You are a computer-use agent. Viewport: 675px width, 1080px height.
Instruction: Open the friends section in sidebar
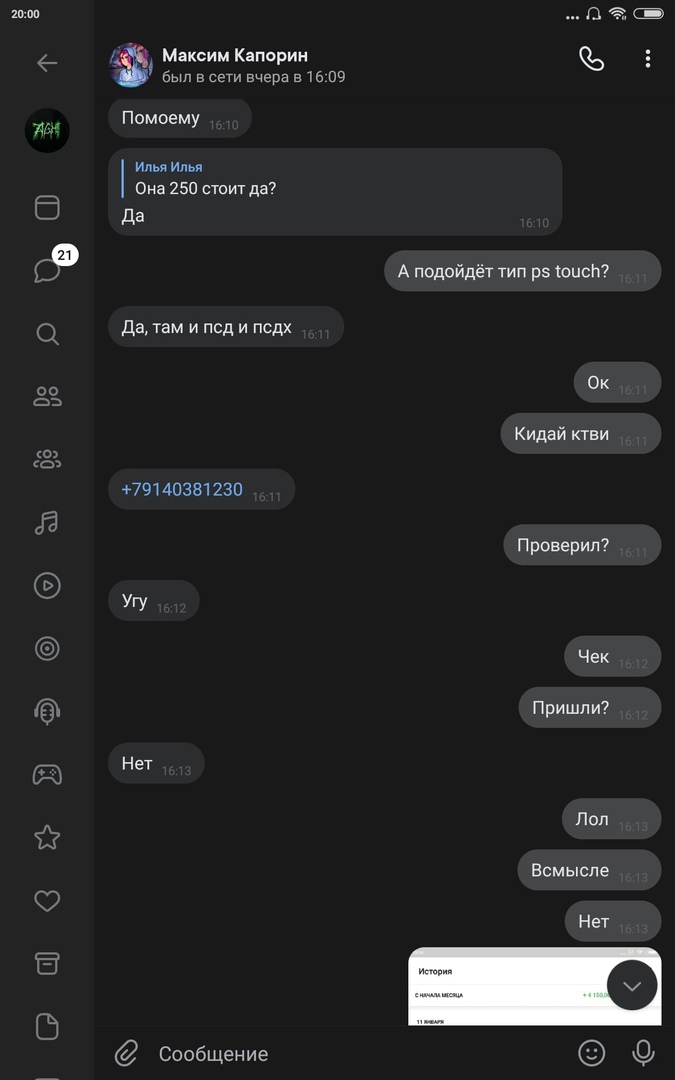coord(47,397)
